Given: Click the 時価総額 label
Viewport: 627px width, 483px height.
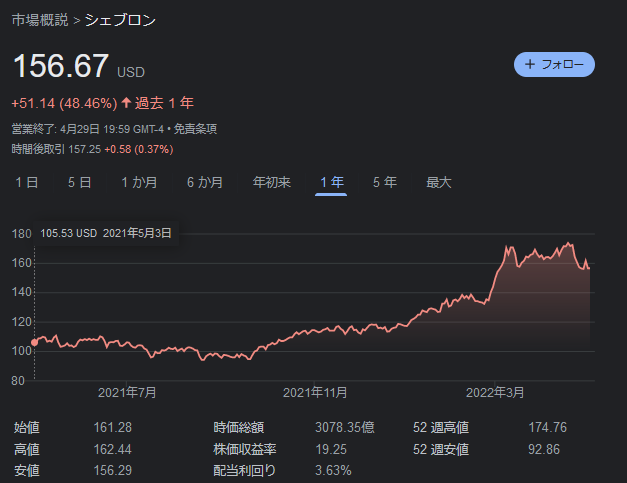Looking at the screenshot, I should 239,427.
